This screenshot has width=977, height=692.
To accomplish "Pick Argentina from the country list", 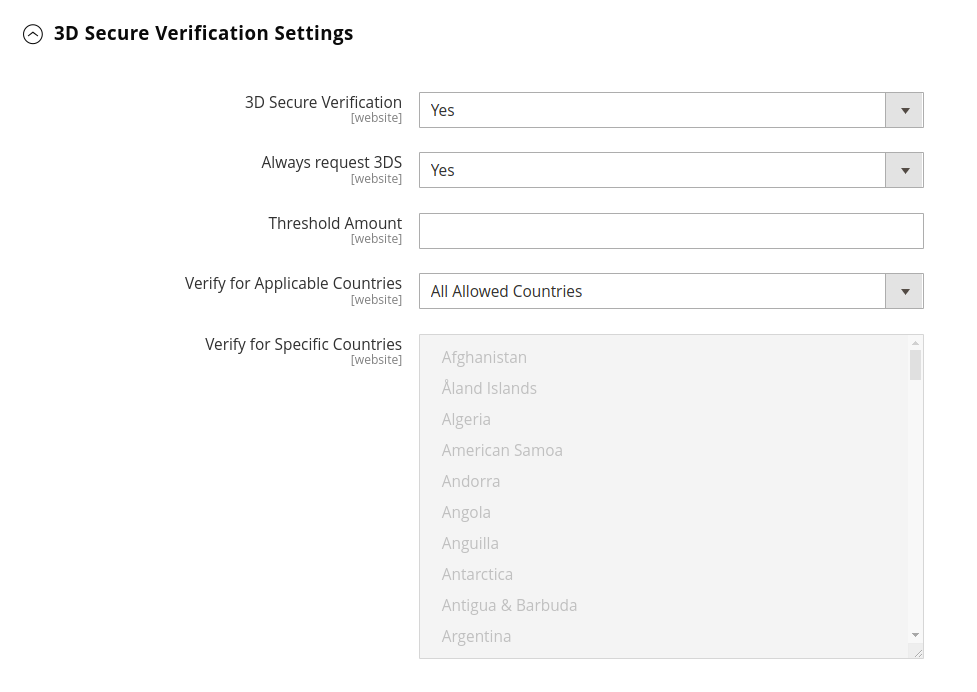I will coord(476,636).
